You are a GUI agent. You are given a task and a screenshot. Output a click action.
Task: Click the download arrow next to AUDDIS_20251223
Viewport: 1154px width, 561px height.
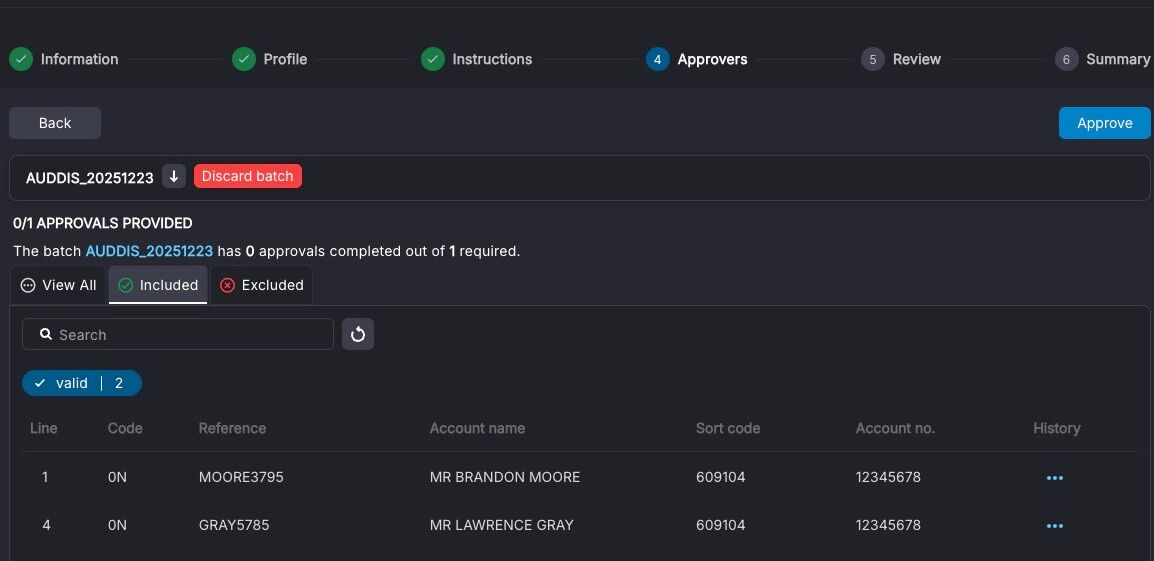[x=174, y=177]
